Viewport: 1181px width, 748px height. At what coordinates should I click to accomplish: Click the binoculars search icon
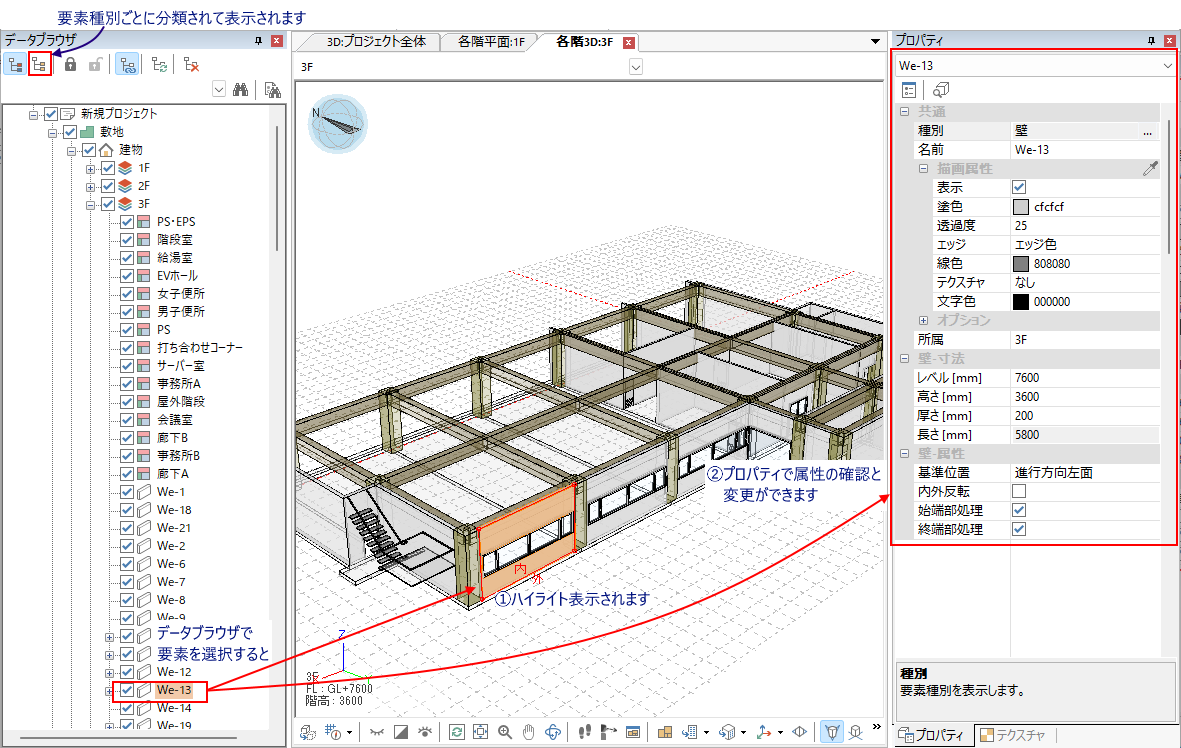[x=240, y=90]
